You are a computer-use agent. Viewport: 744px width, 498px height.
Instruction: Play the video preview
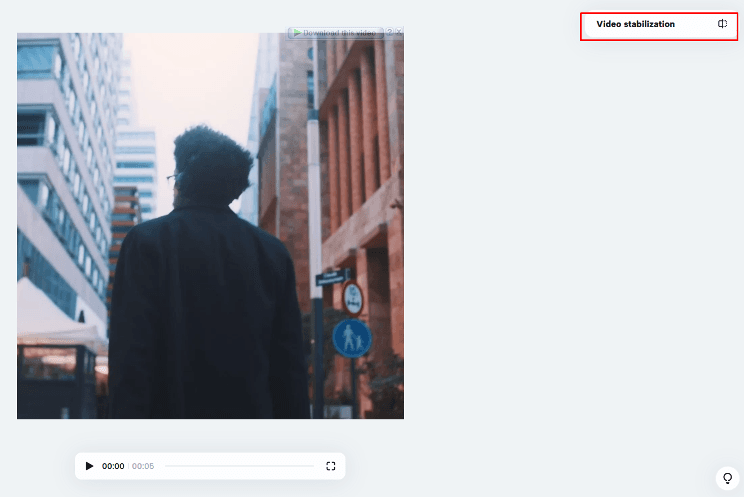click(x=89, y=466)
